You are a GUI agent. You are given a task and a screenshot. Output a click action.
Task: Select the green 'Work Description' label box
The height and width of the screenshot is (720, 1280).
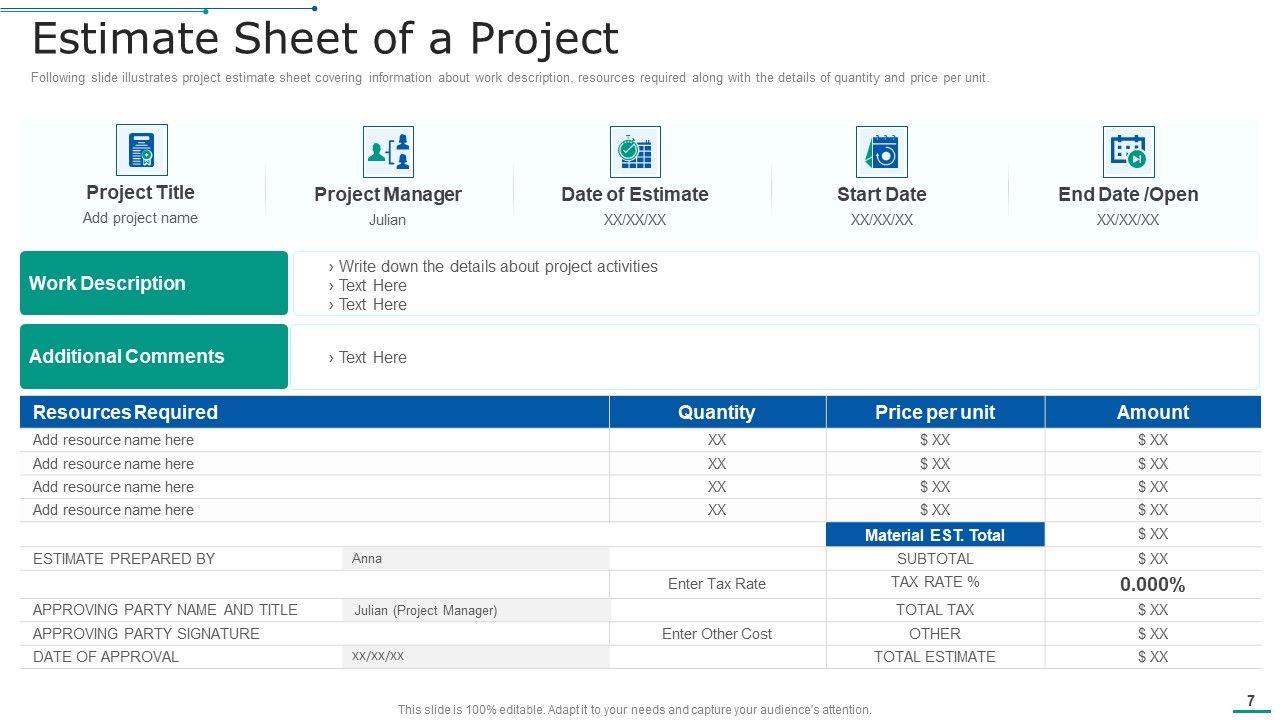coord(154,283)
